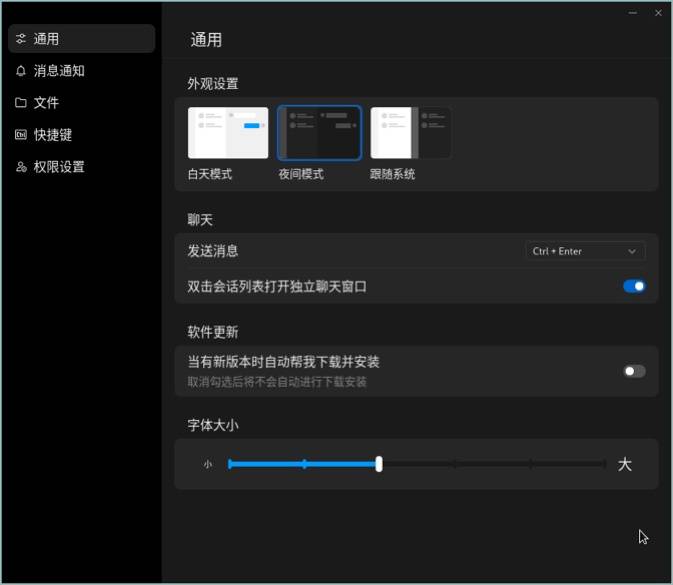Disable 双击会话列表打开独立聊天窗口 switch
This screenshot has height=585, width=673.
pos(634,286)
